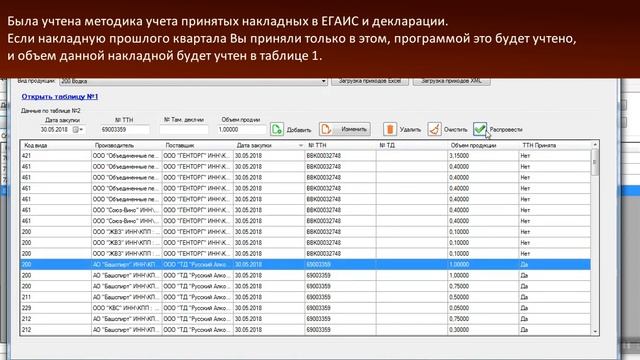Open the Дата закупки calendar picker

pyautogui.click(x=78, y=129)
